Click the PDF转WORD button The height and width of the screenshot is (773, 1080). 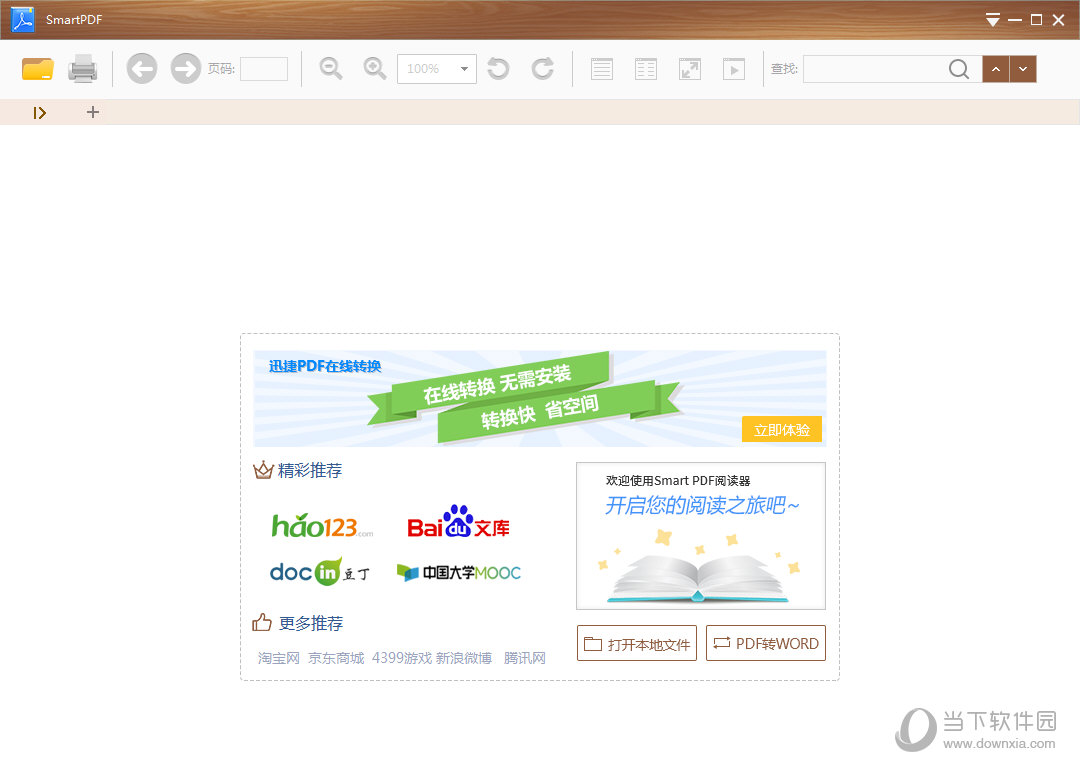pyautogui.click(x=766, y=643)
